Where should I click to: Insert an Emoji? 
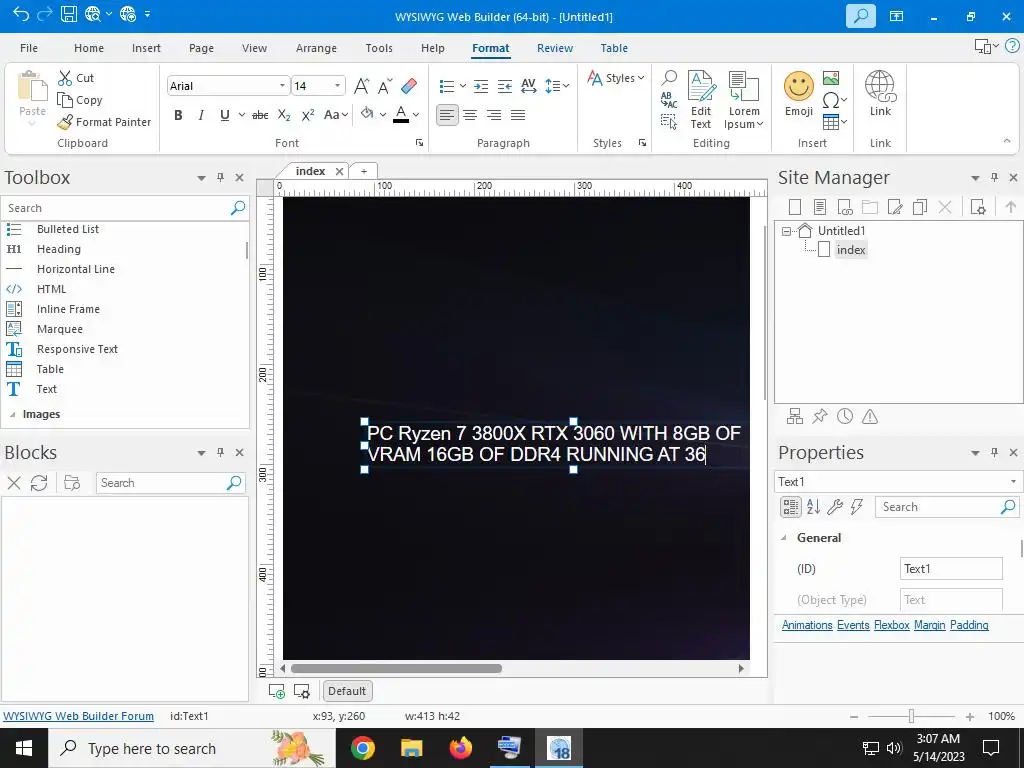tap(799, 95)
